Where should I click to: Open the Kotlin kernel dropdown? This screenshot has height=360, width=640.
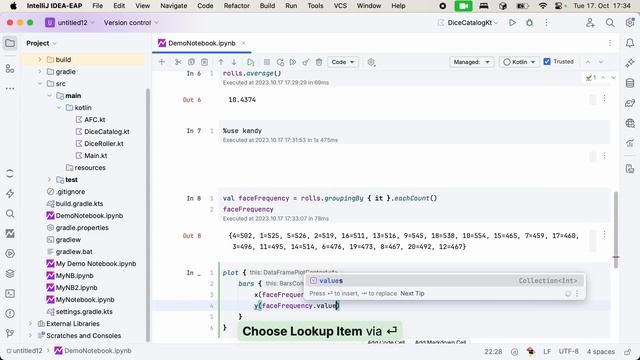click(519, 62)
